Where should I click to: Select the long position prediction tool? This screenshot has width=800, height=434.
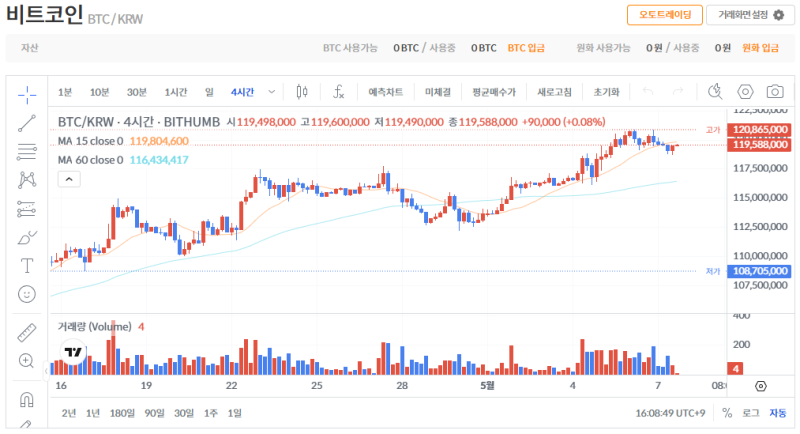[x=27, y=209]
